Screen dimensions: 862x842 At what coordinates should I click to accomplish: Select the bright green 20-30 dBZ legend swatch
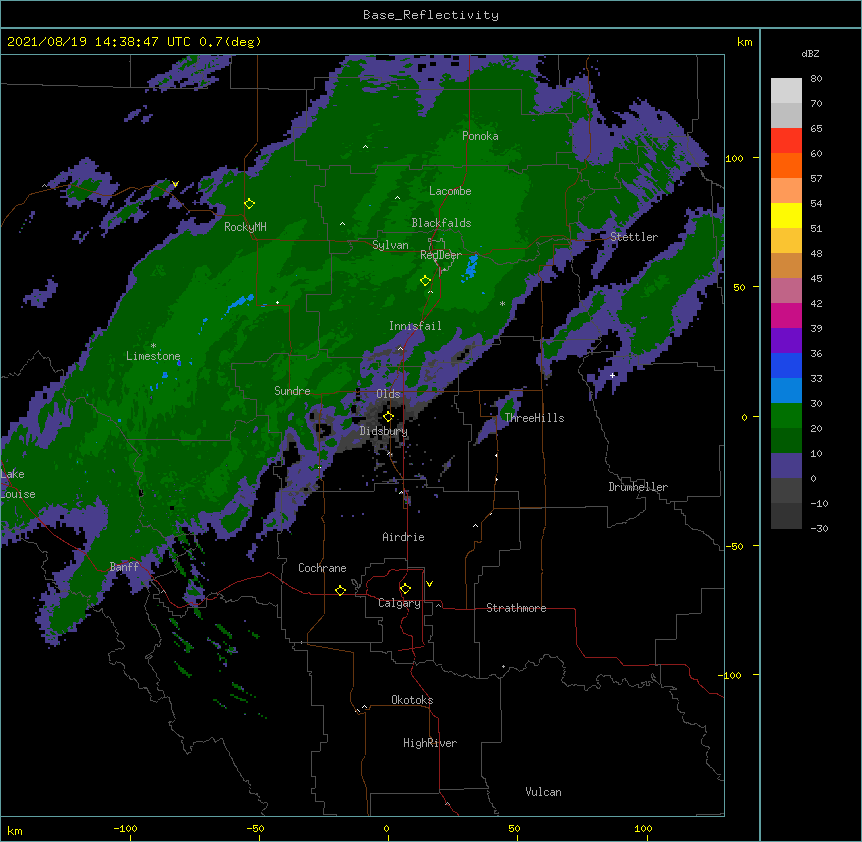pyautogui.click(x=786, y=416)
